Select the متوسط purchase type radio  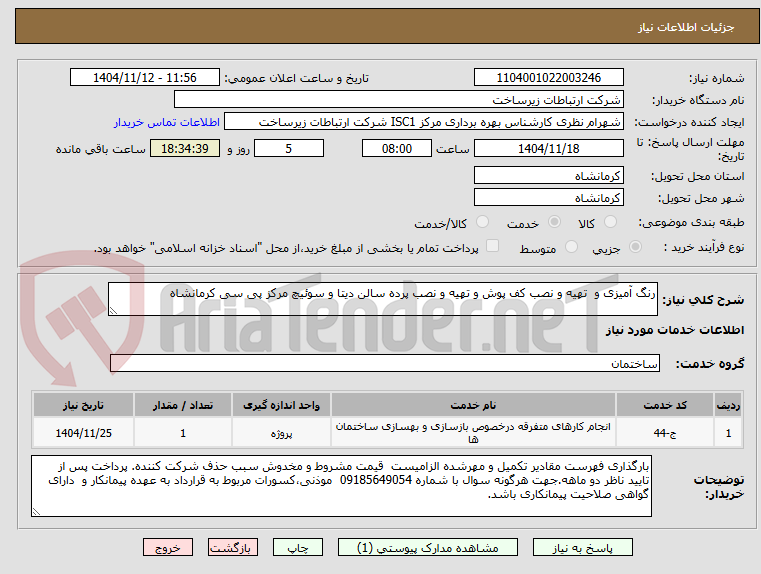(x=572, y=247)
